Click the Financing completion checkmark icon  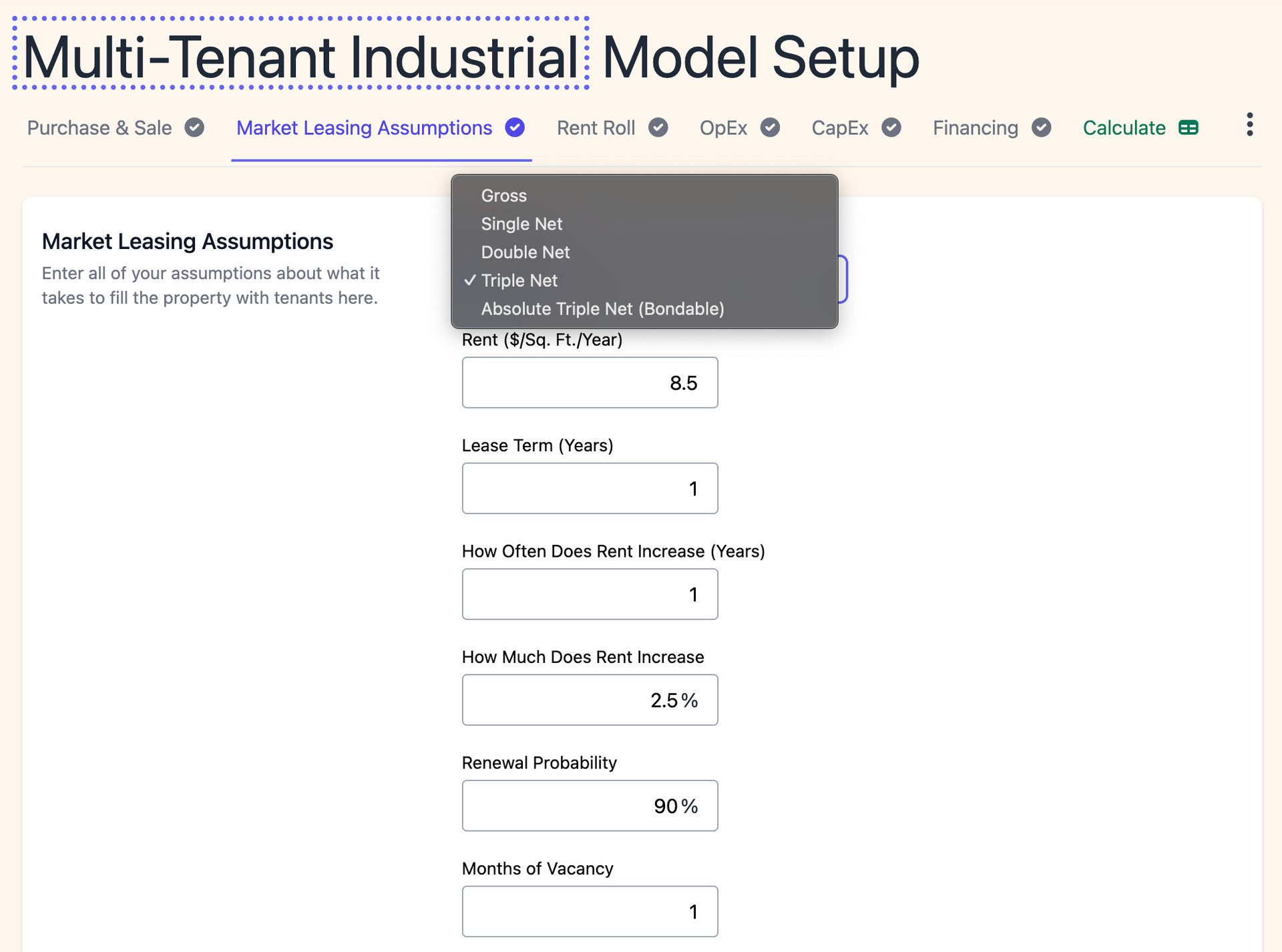(1042, 128)
